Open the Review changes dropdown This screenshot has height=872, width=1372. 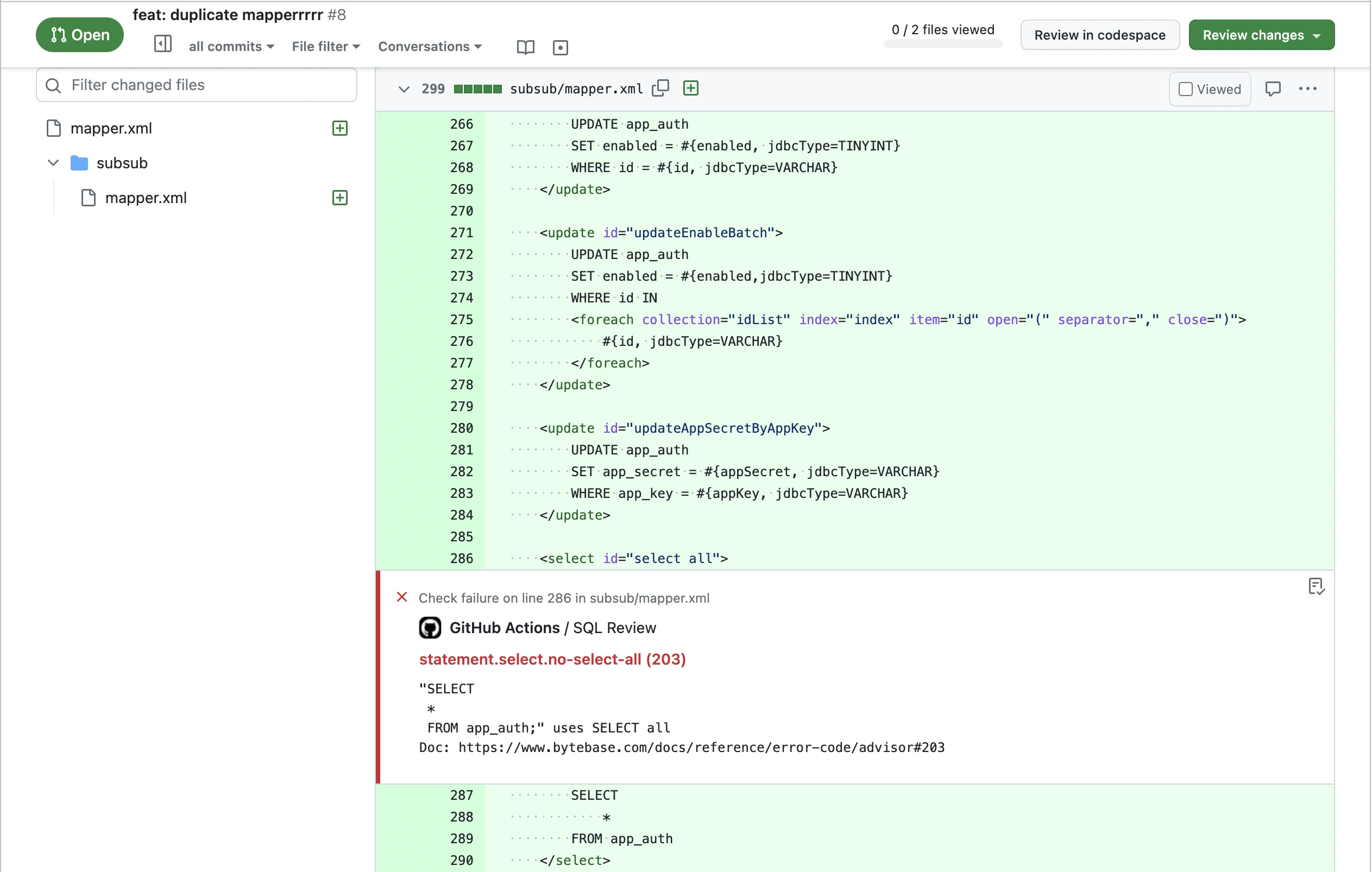tap(1261, 35)
